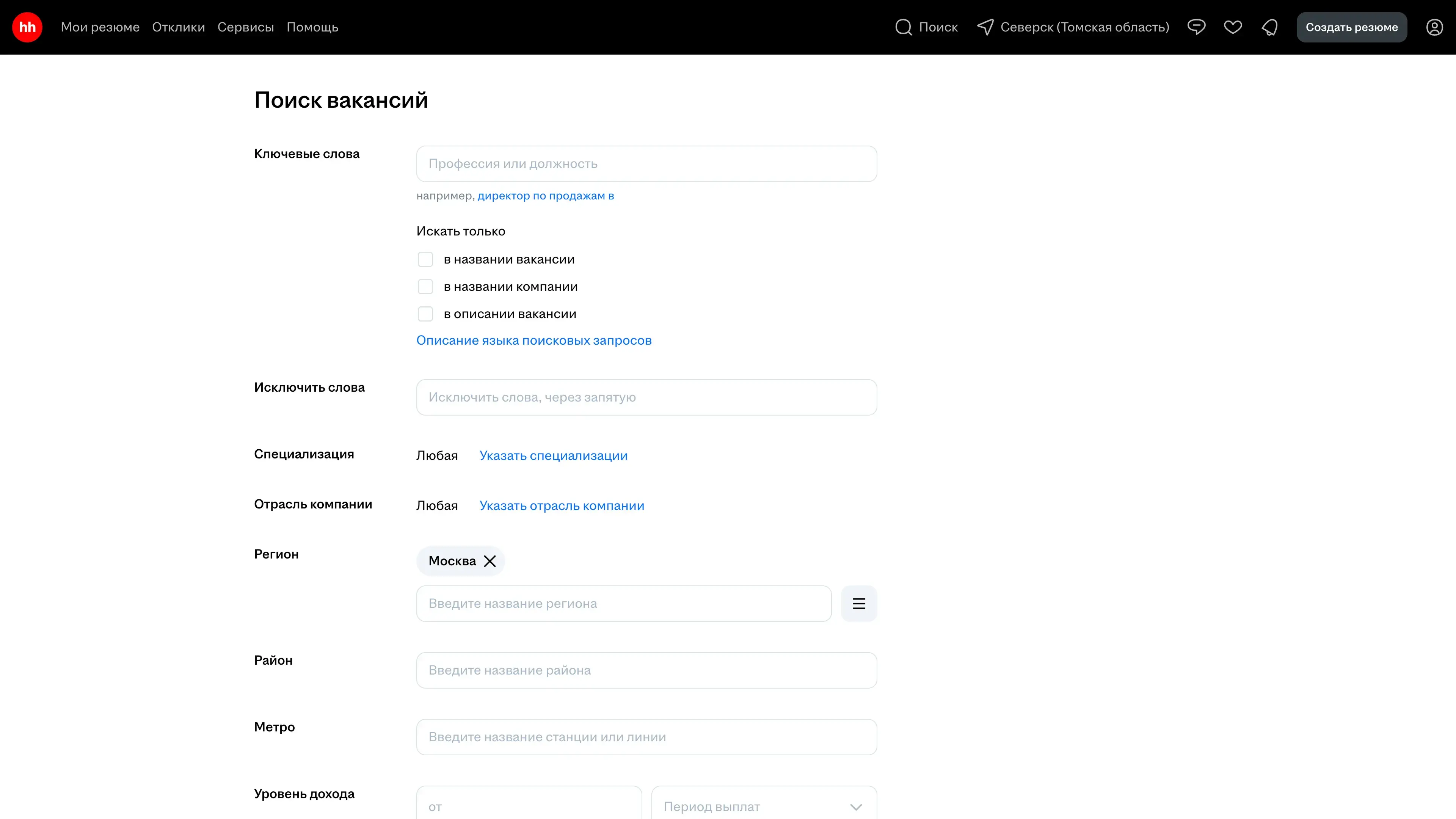The width and height of the screenshot is (1456, 819).
Task: Focus the Профессия или должность field
Action: click(x=646, y=164)
